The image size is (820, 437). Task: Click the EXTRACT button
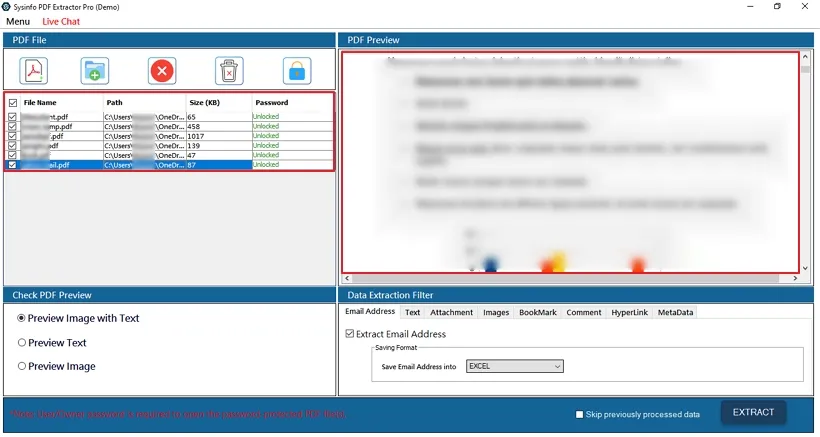point(754,412)
